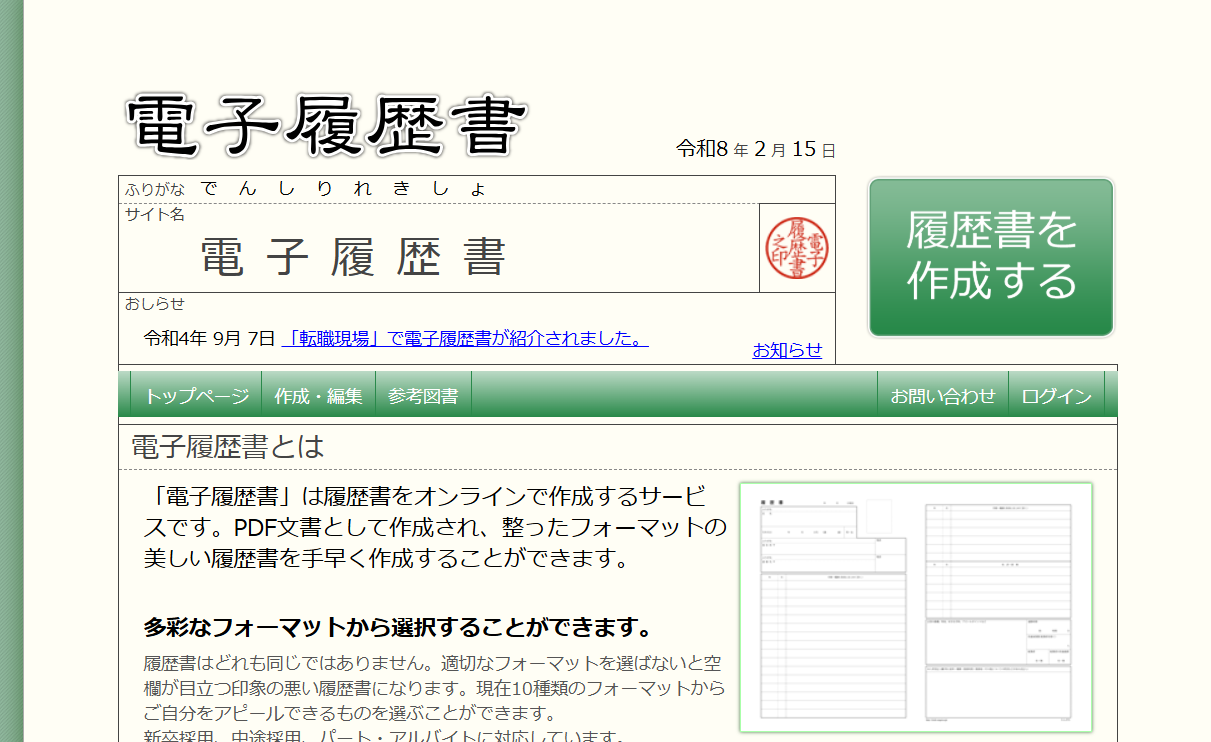Image resolution: width=1211 pixels, height=742 pixels.
Task: Click the 電子履歴書 calligraphy logo at top
Action: (x=326, y=127)
